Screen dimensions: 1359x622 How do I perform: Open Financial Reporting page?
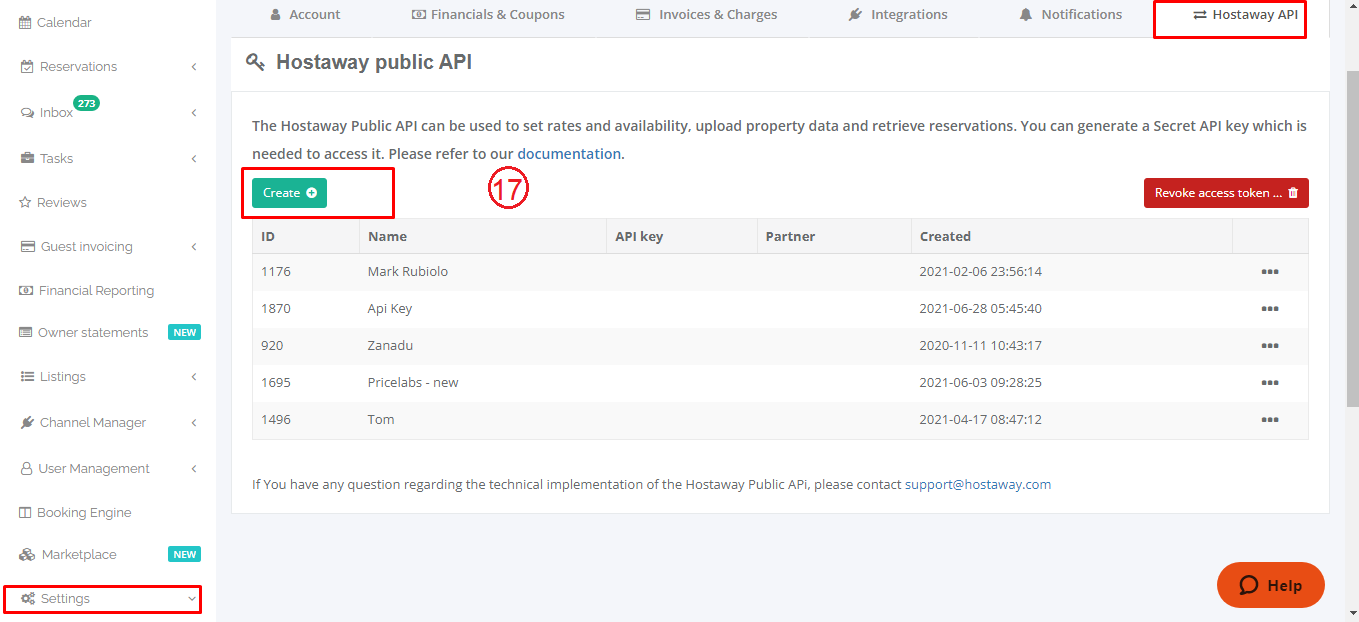87,290
